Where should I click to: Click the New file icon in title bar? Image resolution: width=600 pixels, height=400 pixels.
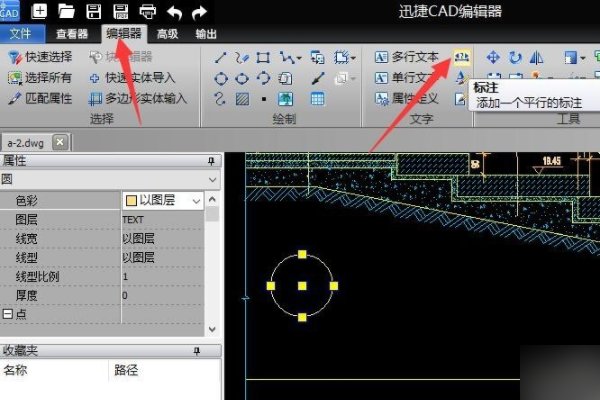click(39, 11)
